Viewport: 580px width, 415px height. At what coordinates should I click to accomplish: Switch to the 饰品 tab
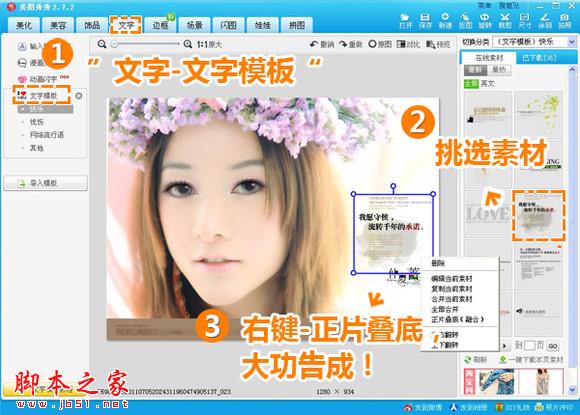coord(92,25)
